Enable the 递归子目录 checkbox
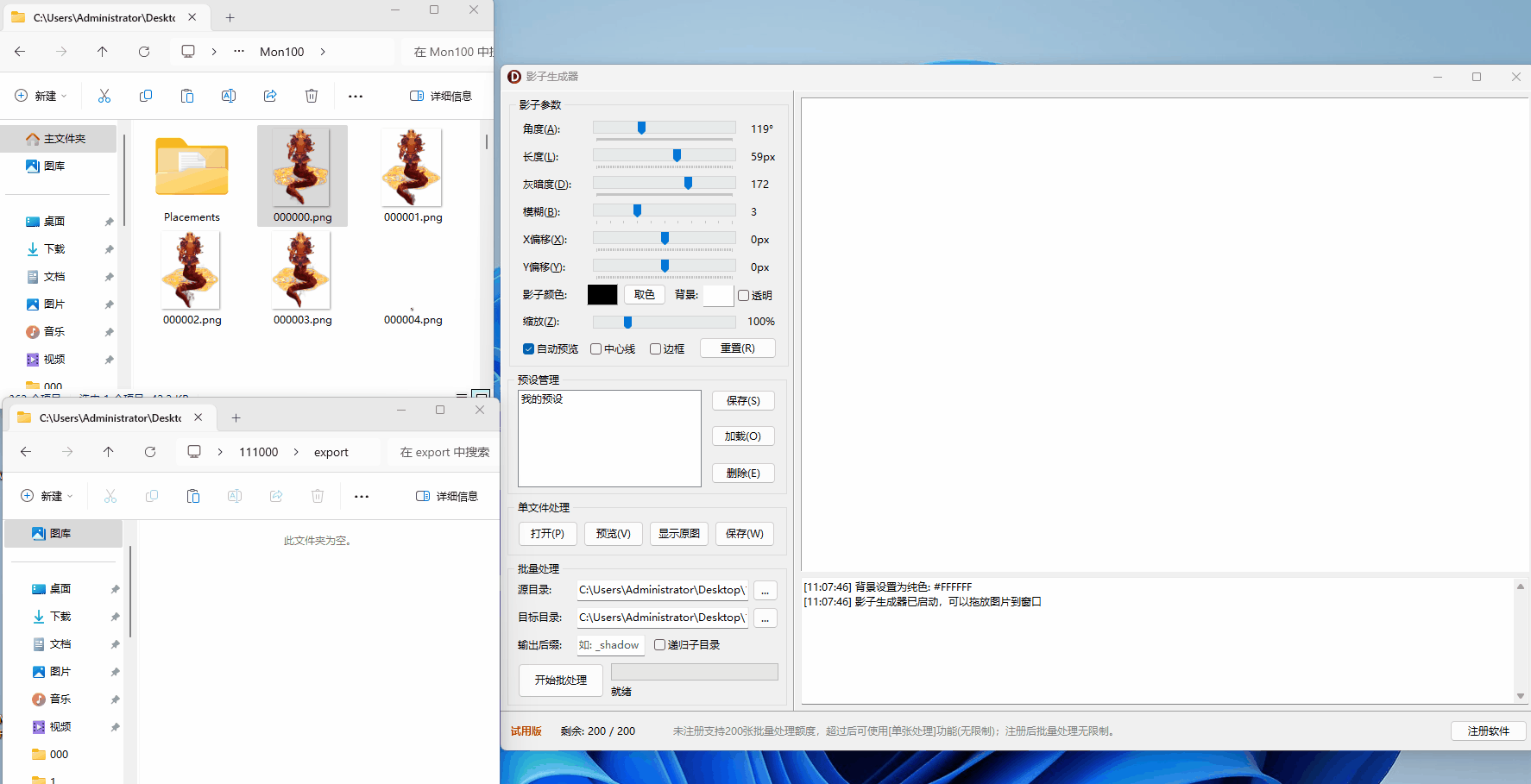The image size is (1531, 784). [659, 644]
